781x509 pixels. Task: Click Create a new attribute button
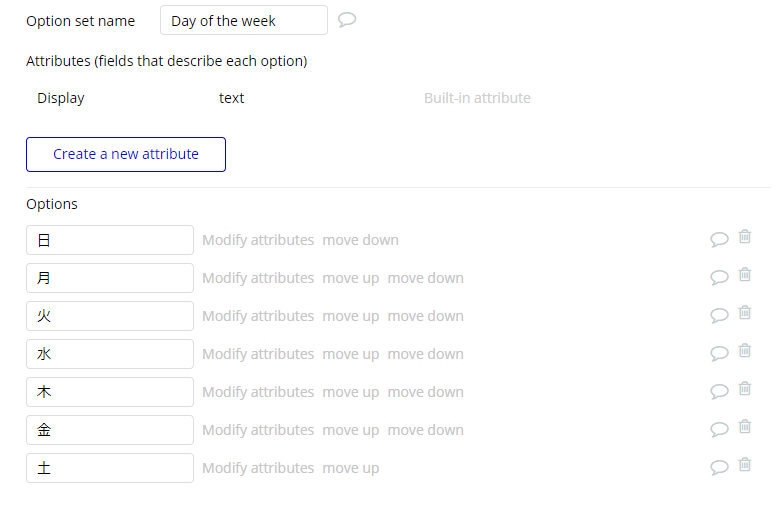tap(126, 154)
